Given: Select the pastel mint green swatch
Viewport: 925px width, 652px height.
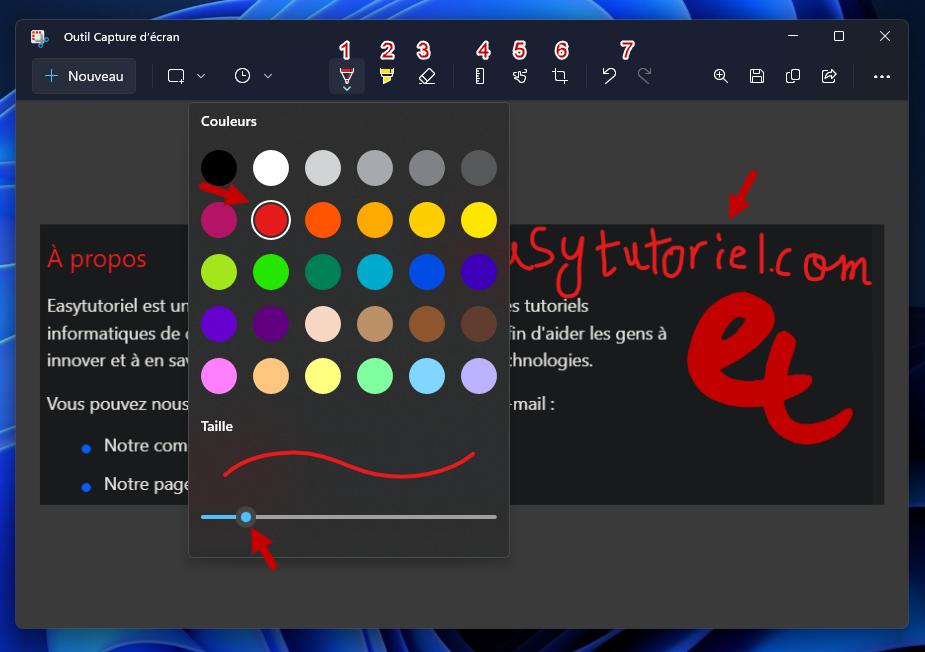Looking at the screenshot, I should pos(375,376).
